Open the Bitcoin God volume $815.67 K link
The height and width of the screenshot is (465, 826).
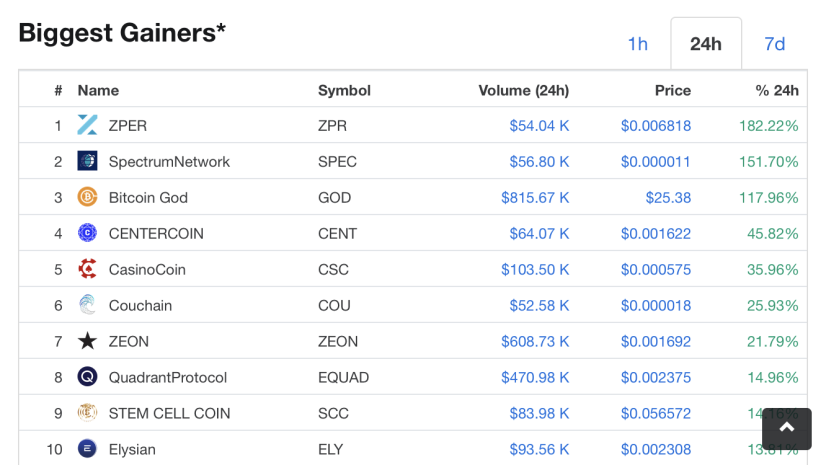[x=535, y=197]
